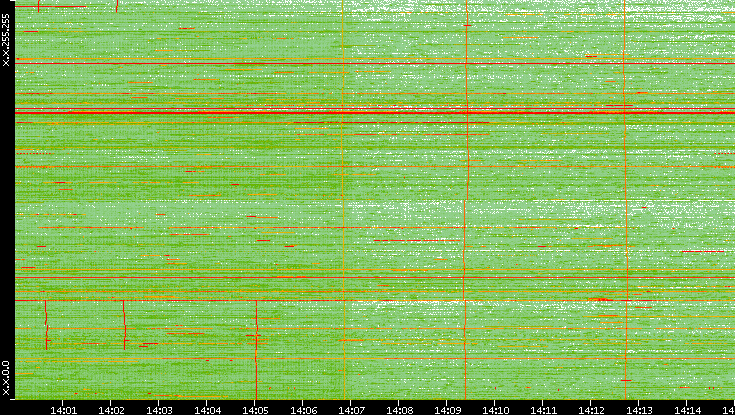Select the 14:02 time marker
Screen dimensions: 735x415
112,408
